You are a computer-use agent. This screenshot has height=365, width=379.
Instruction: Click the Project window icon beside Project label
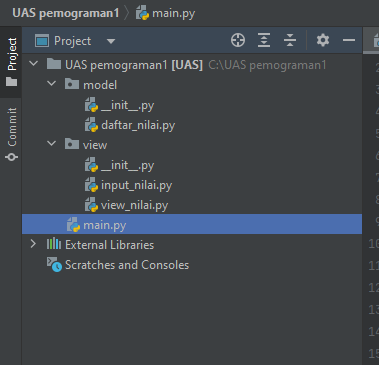point(42,41)
